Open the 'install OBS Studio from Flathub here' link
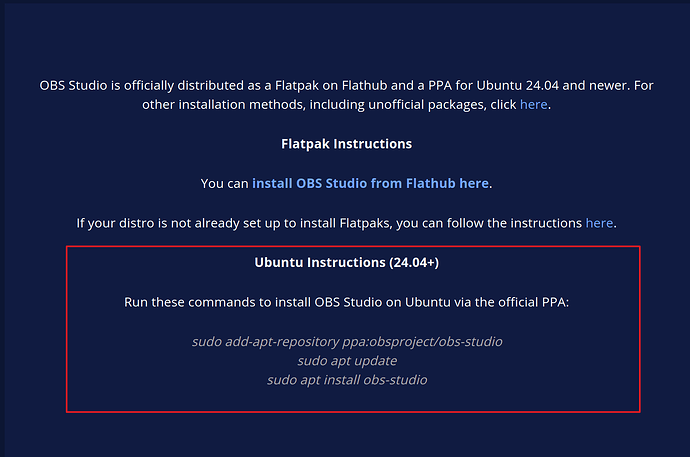690x457 pixels. pyautogui.click(x=370, y=183)
